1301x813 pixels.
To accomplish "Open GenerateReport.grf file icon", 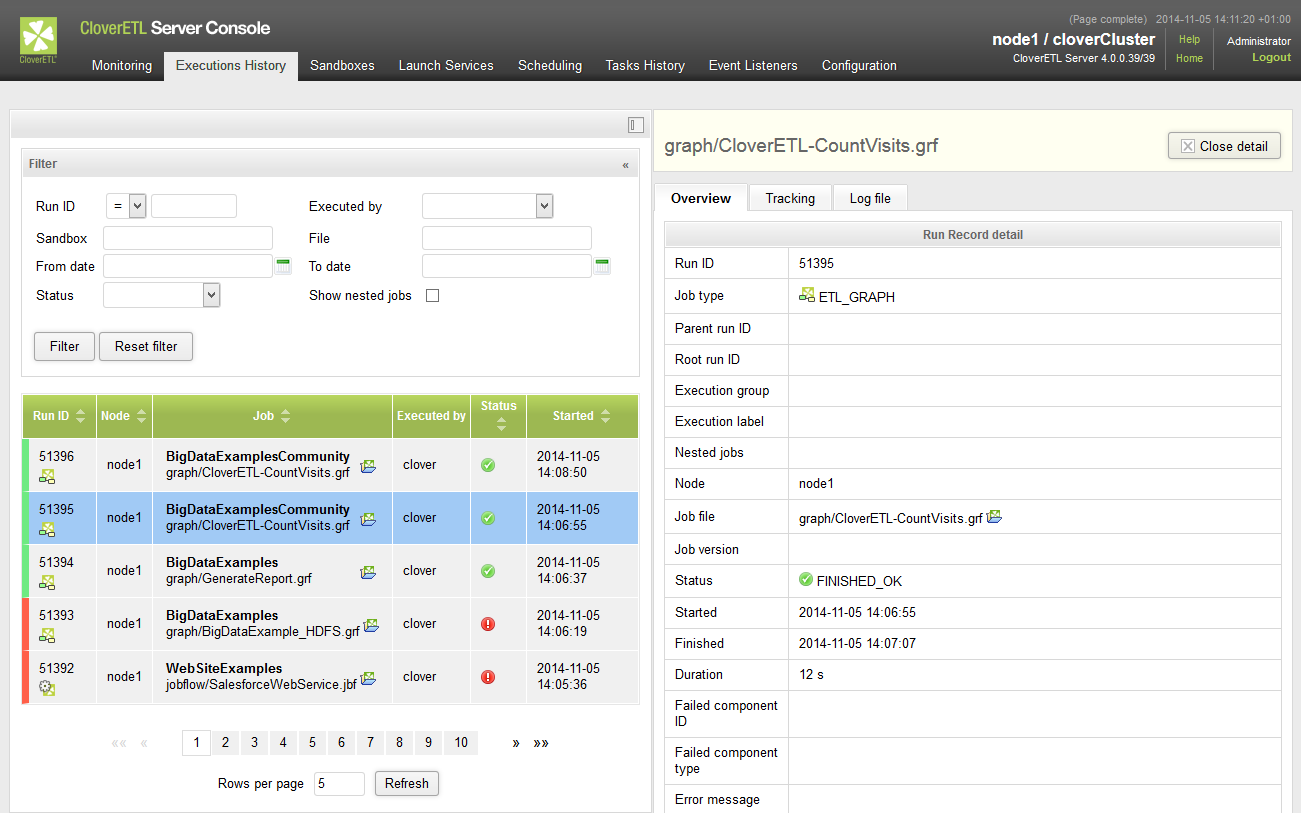I will pyautogui.click(x=368, y=572).
